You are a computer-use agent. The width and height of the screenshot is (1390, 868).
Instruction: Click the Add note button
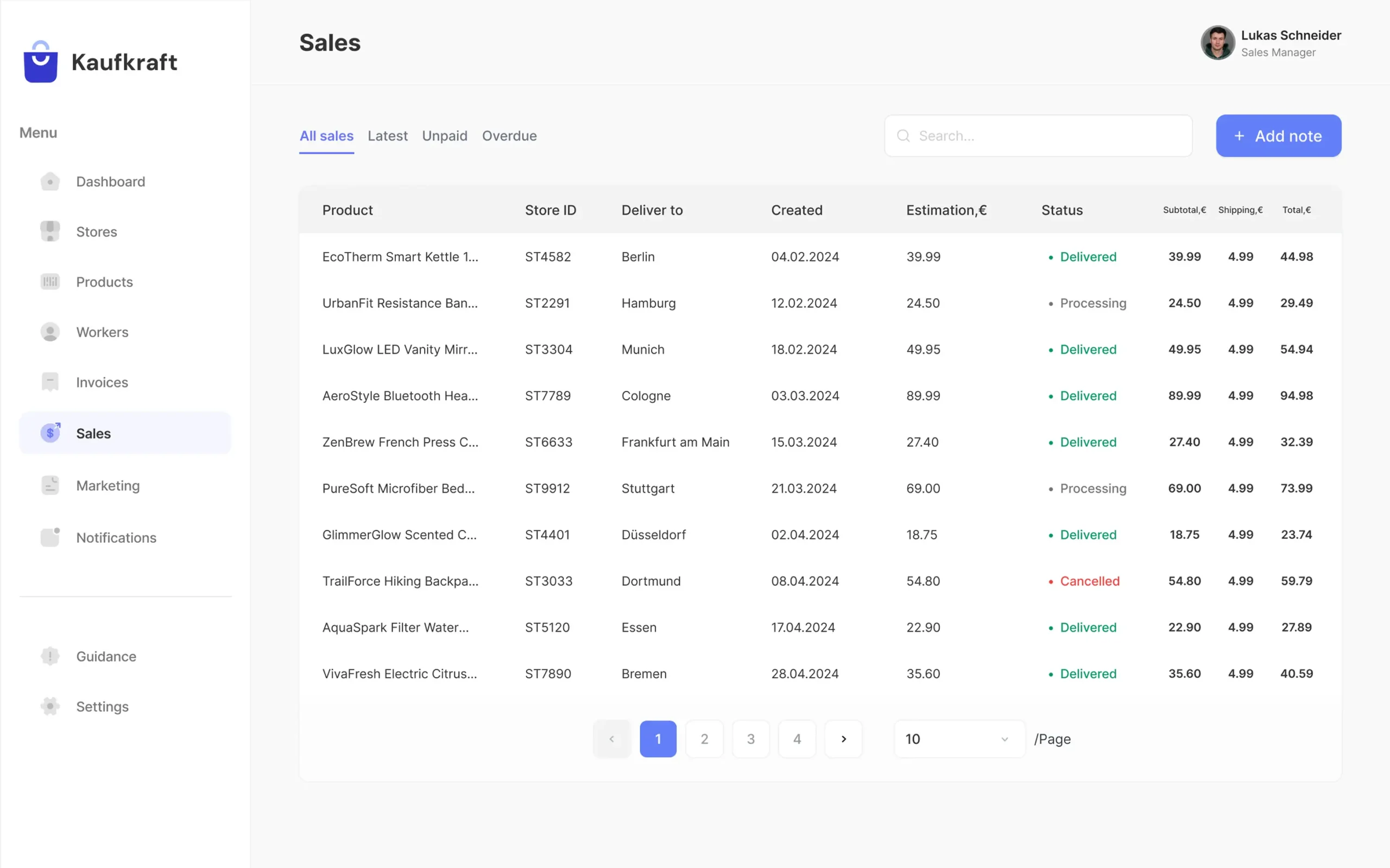click(1278, 136)
